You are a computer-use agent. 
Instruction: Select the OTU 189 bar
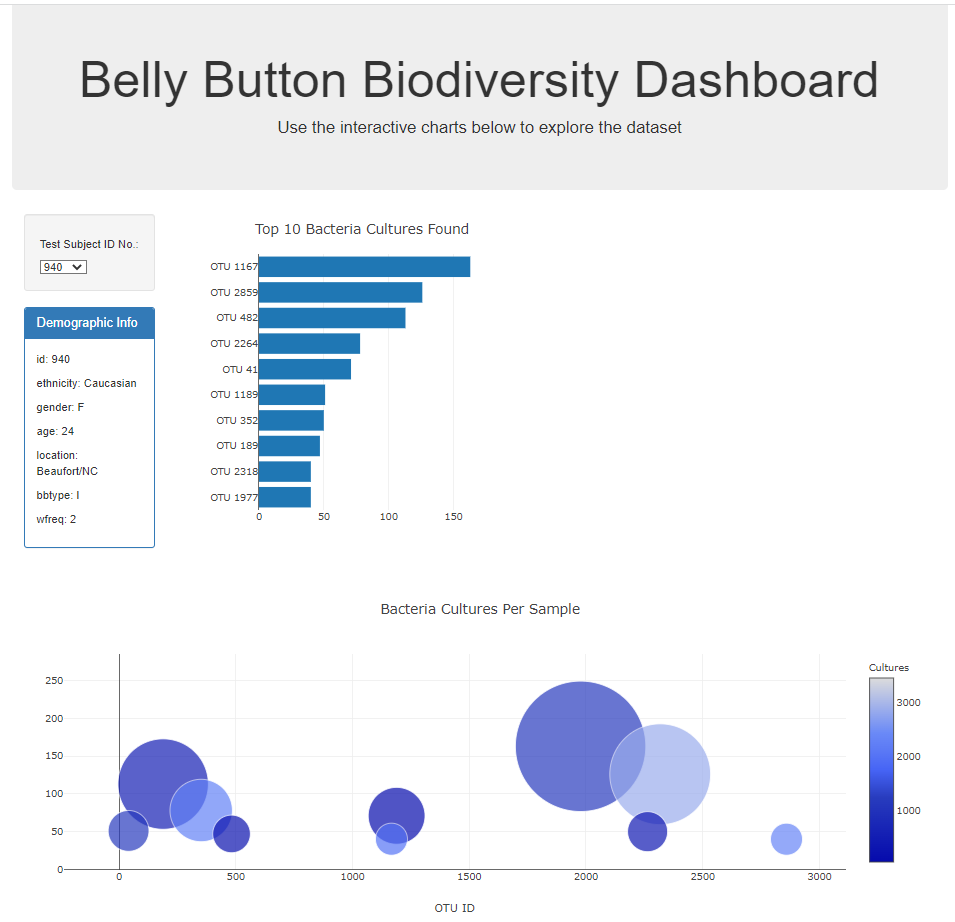click(289, 445)
